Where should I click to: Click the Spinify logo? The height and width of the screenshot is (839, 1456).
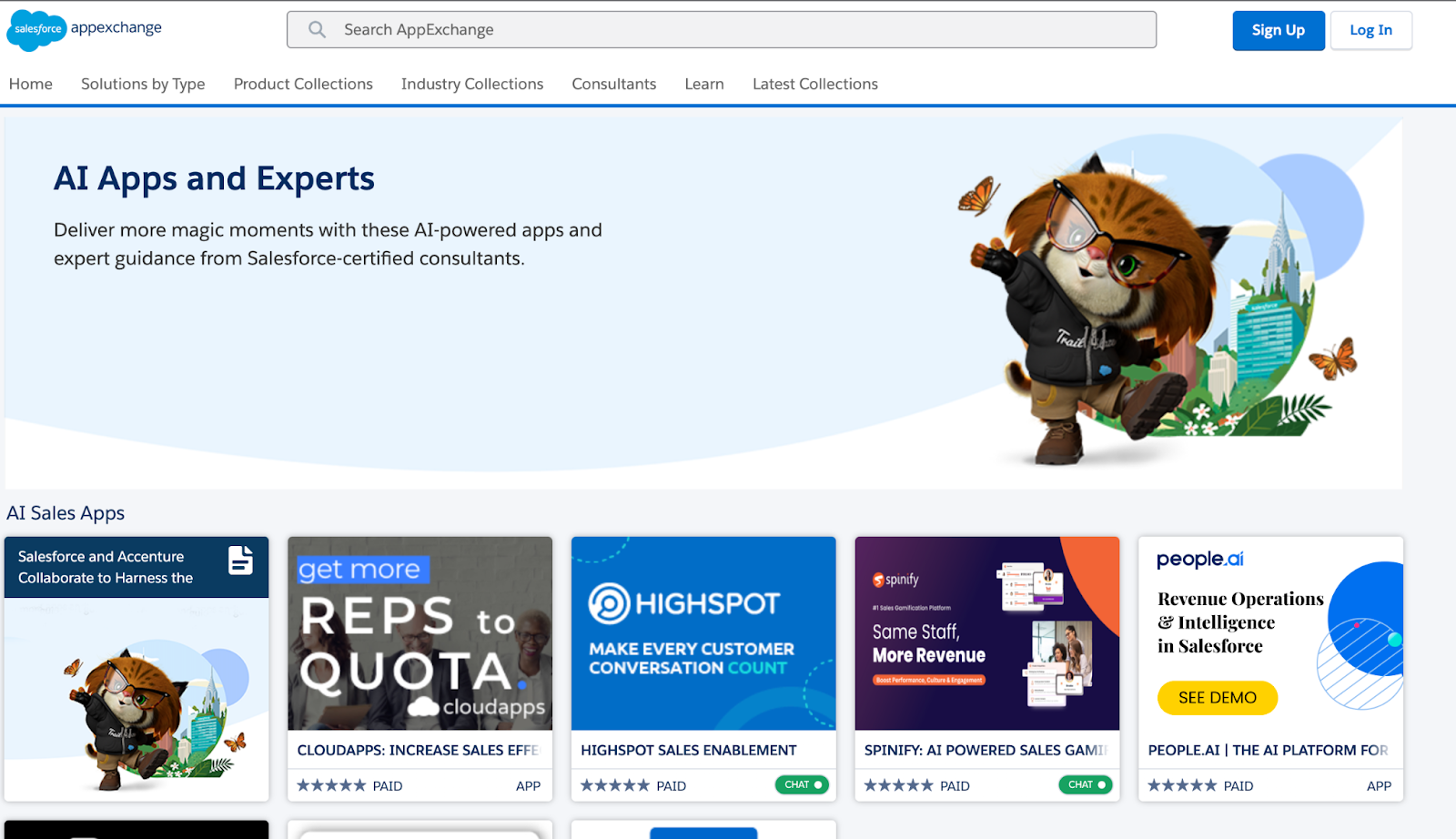[896, 578]
